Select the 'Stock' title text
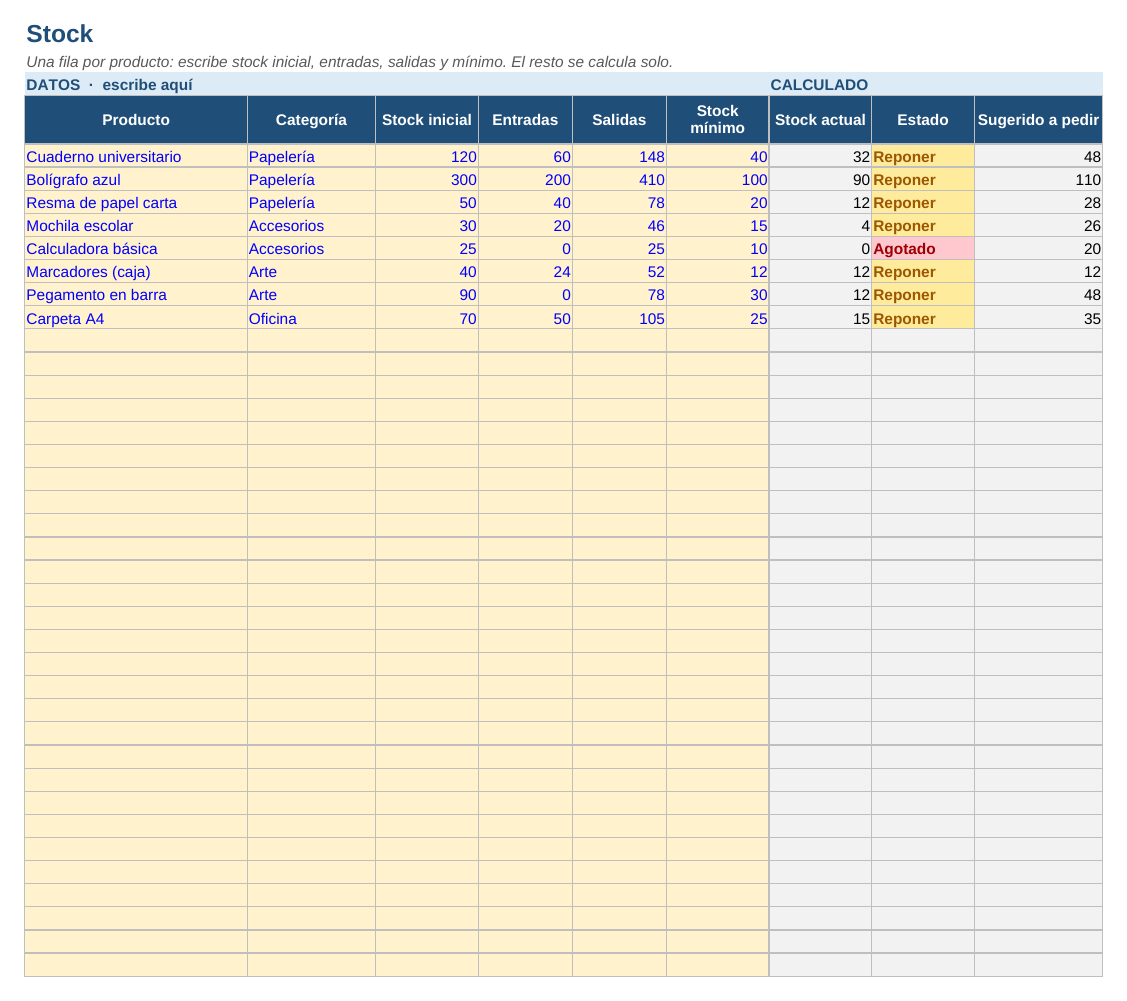The height and width of the screenshot is (1001, 1127). click(x=60, y=34)
